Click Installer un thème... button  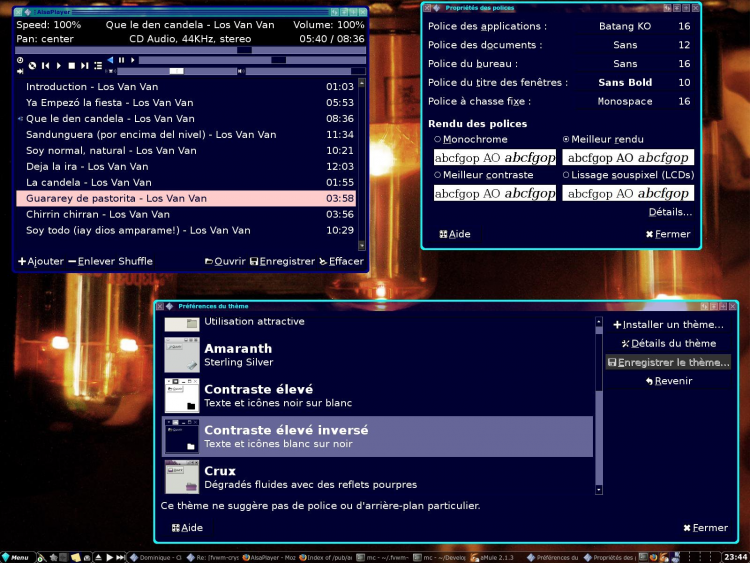pos(667,325)
